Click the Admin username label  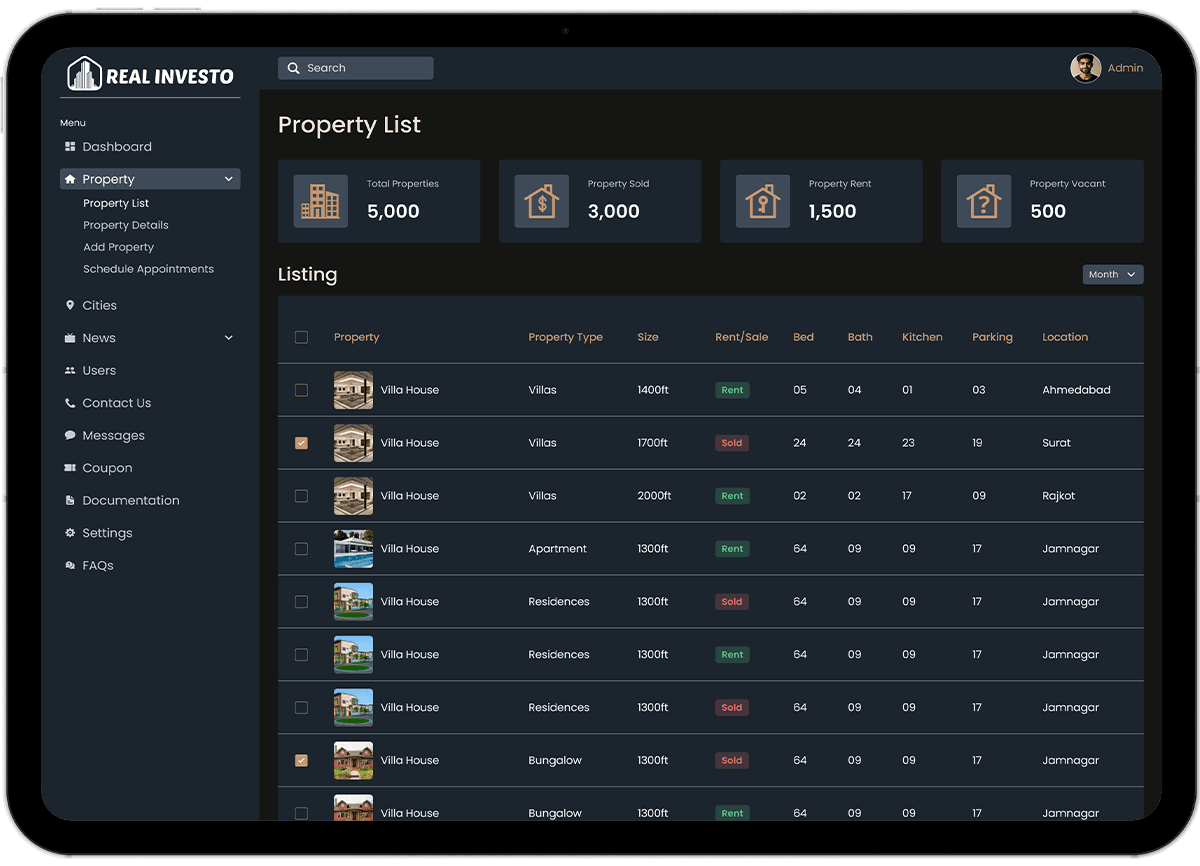1125,68
